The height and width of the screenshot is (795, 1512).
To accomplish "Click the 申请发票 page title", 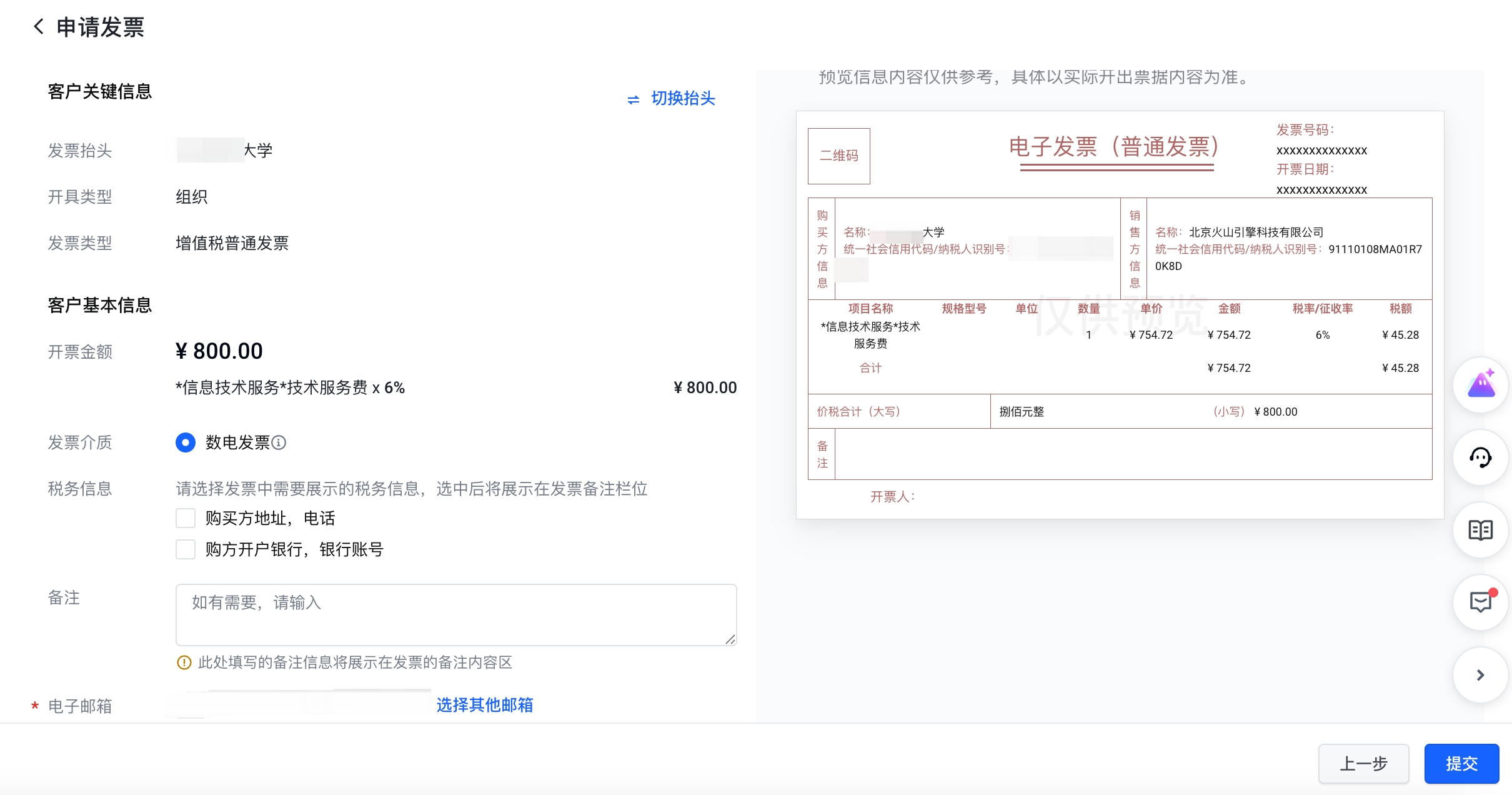I will point(101,27).
